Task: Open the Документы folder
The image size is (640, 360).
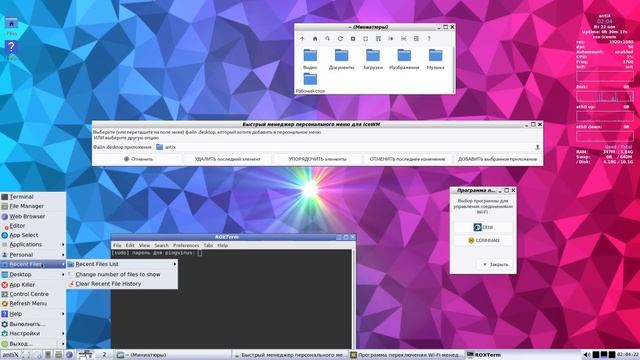Action: click(x=341, y=59)
